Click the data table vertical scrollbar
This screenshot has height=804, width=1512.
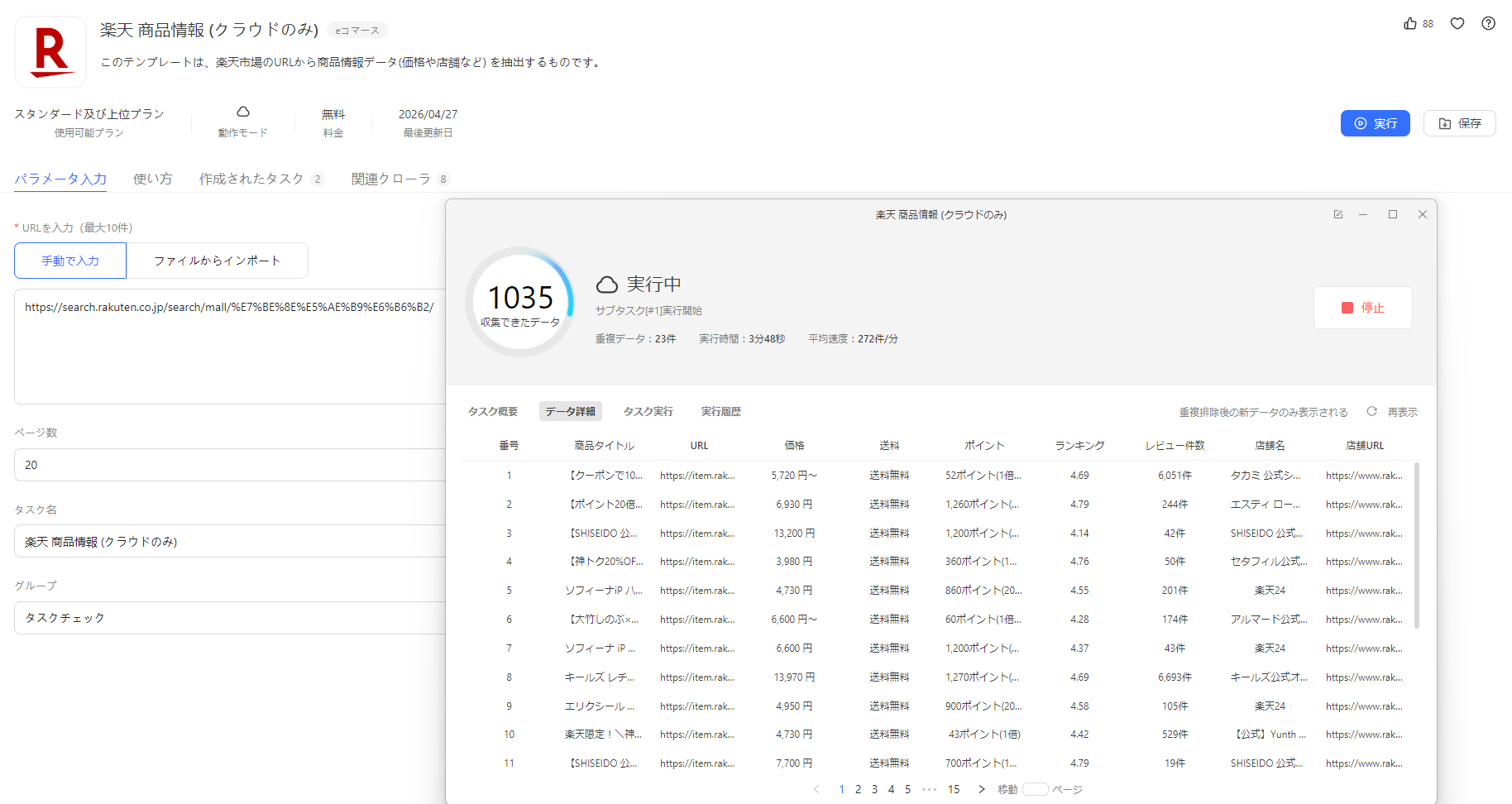(x=1417, y=546)
